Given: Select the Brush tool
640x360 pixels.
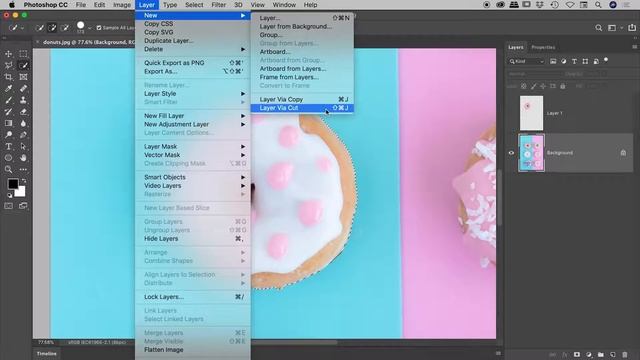Looking at the screenshot, I should [x=8, y=100].
